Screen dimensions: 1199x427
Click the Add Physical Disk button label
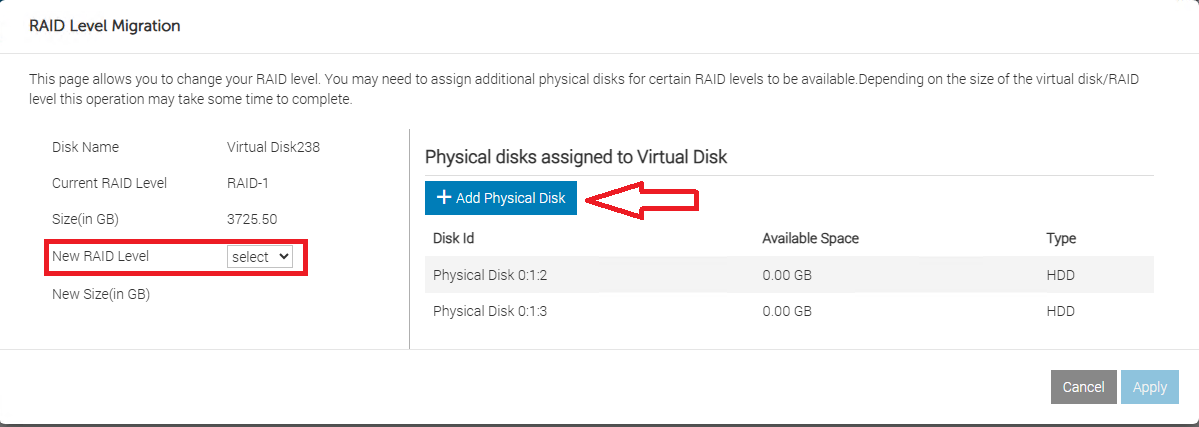[x=510, y=198]
